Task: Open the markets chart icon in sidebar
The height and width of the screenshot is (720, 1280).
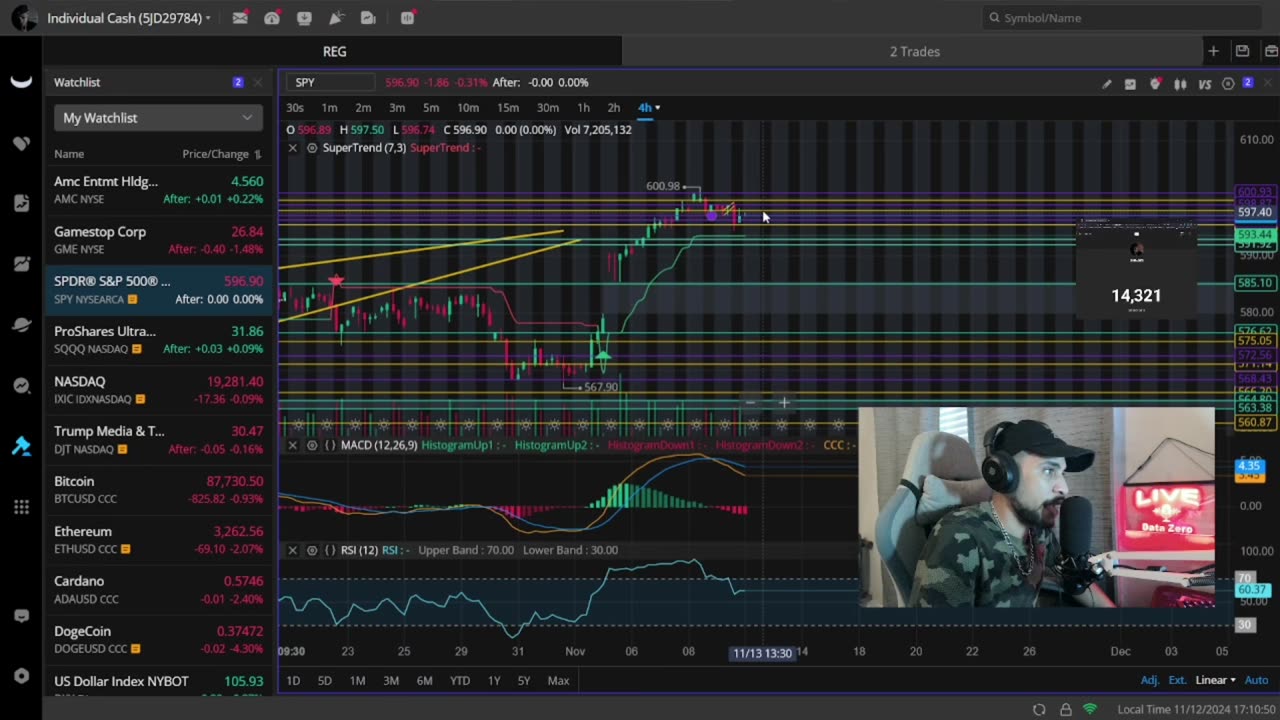Action: click(x=21, y=264)
